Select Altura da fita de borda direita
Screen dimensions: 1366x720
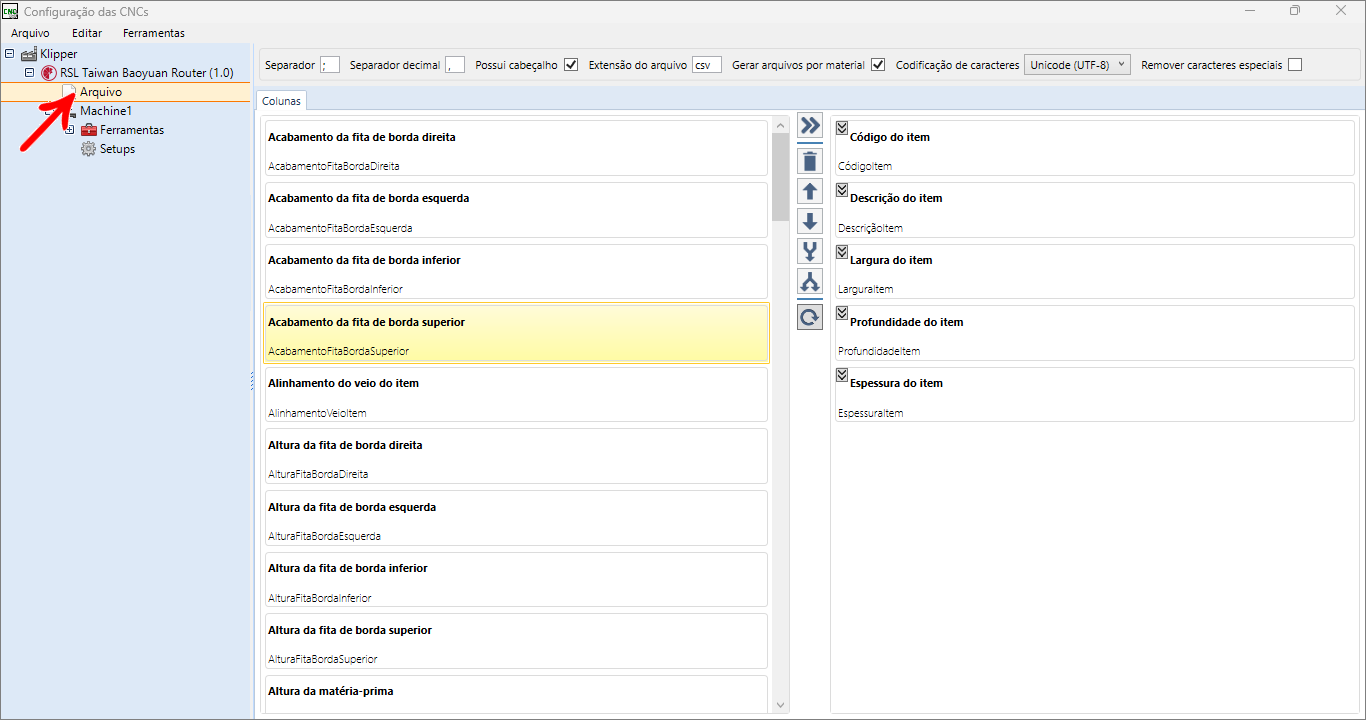[516, 456]
